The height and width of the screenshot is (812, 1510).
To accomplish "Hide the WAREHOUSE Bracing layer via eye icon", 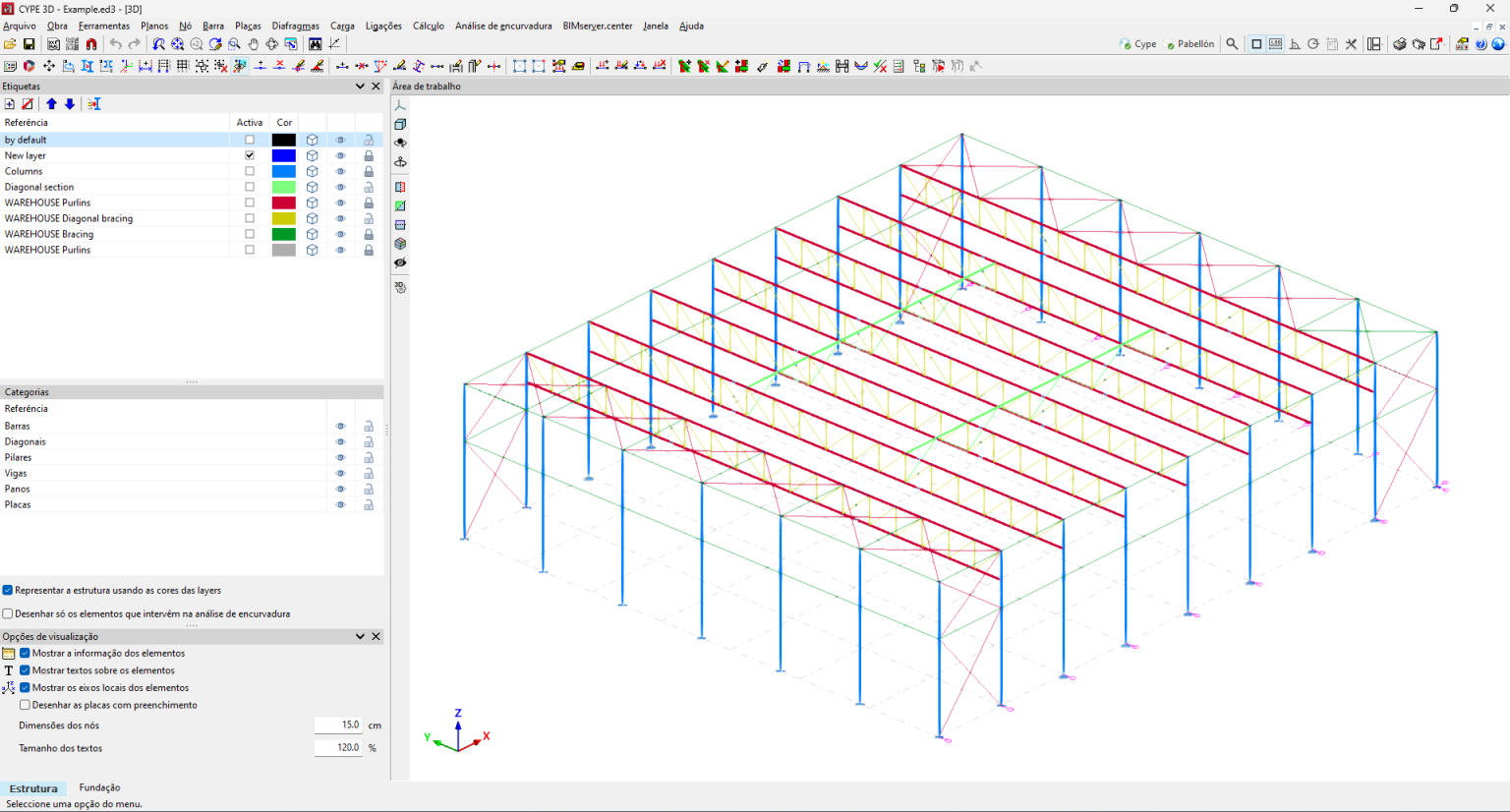I will (340, 235).
